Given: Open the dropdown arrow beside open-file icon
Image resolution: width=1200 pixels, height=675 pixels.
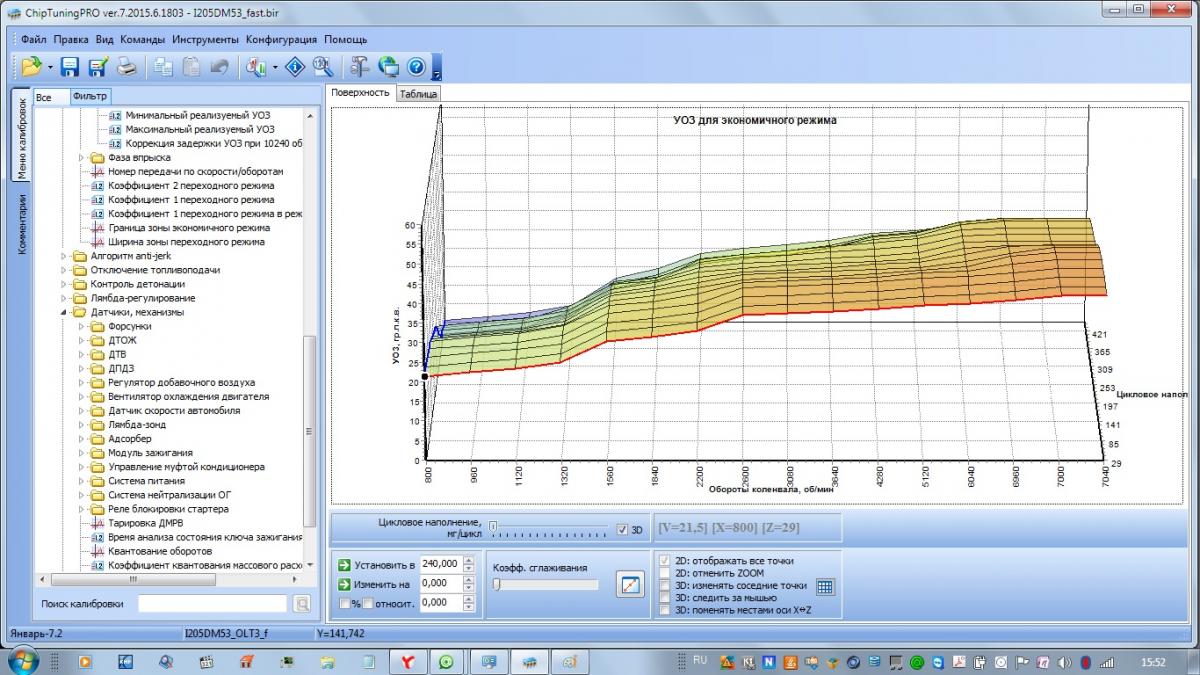Looking at the screenshot, I should [x=50, y=68].
